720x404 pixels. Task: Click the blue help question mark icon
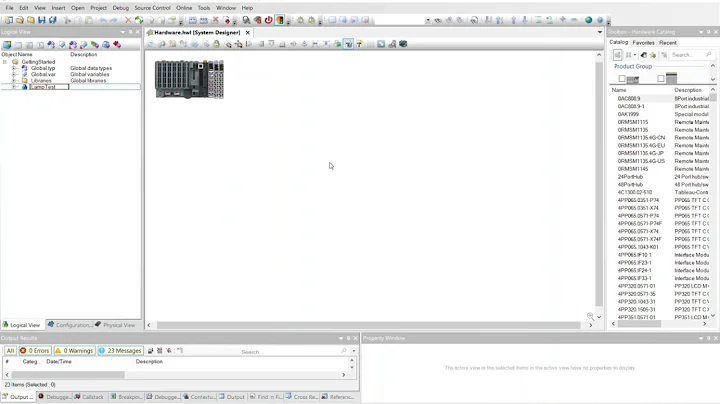pos(600,20)
